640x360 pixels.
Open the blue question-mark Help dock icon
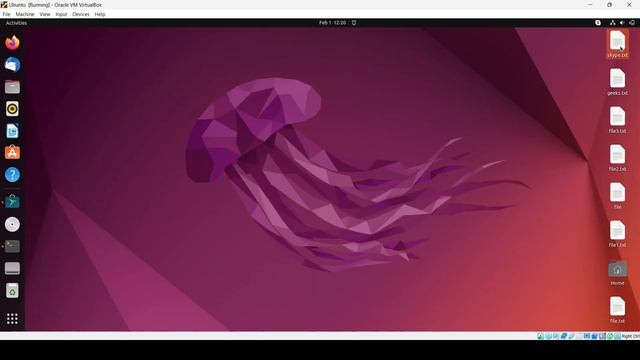12,175
